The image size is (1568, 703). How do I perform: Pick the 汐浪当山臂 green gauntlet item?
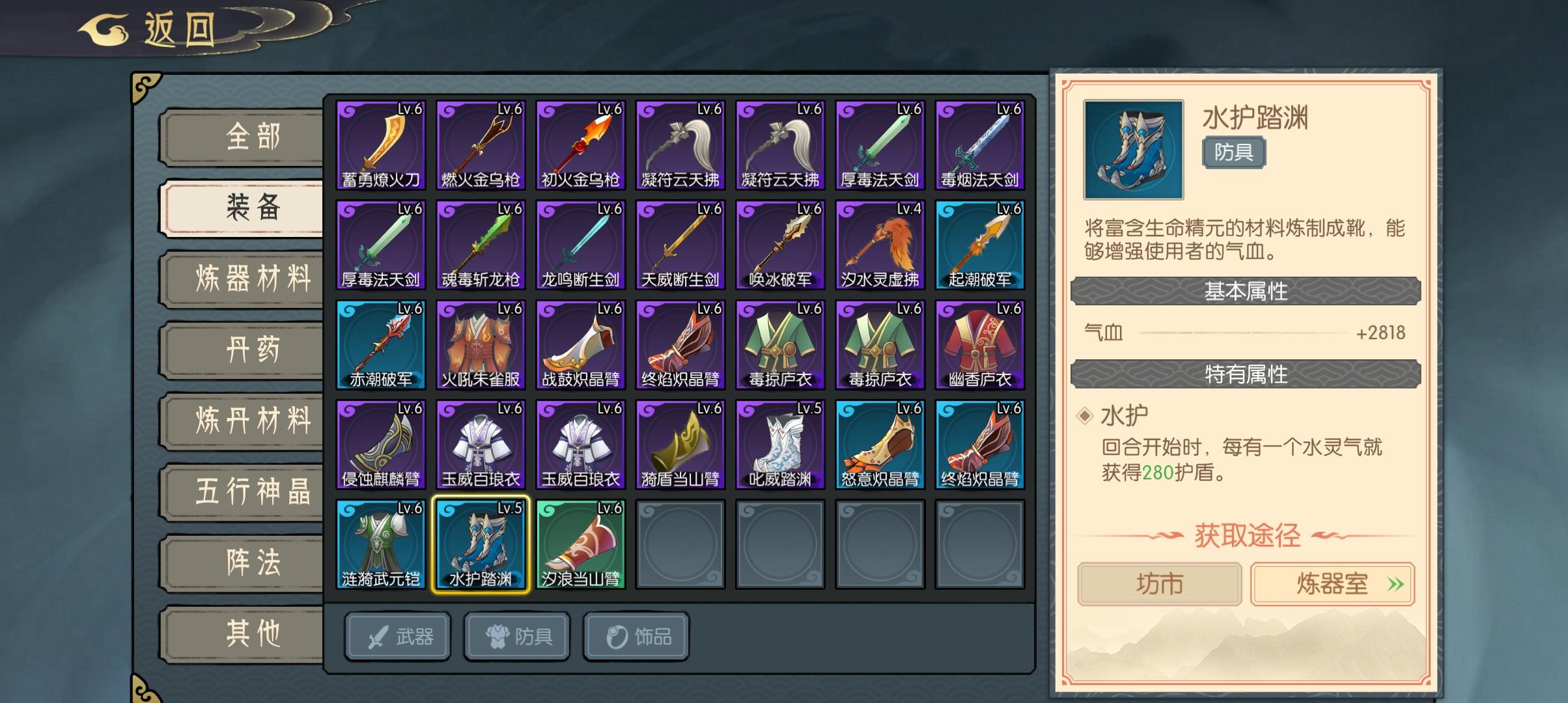(580, 544)
